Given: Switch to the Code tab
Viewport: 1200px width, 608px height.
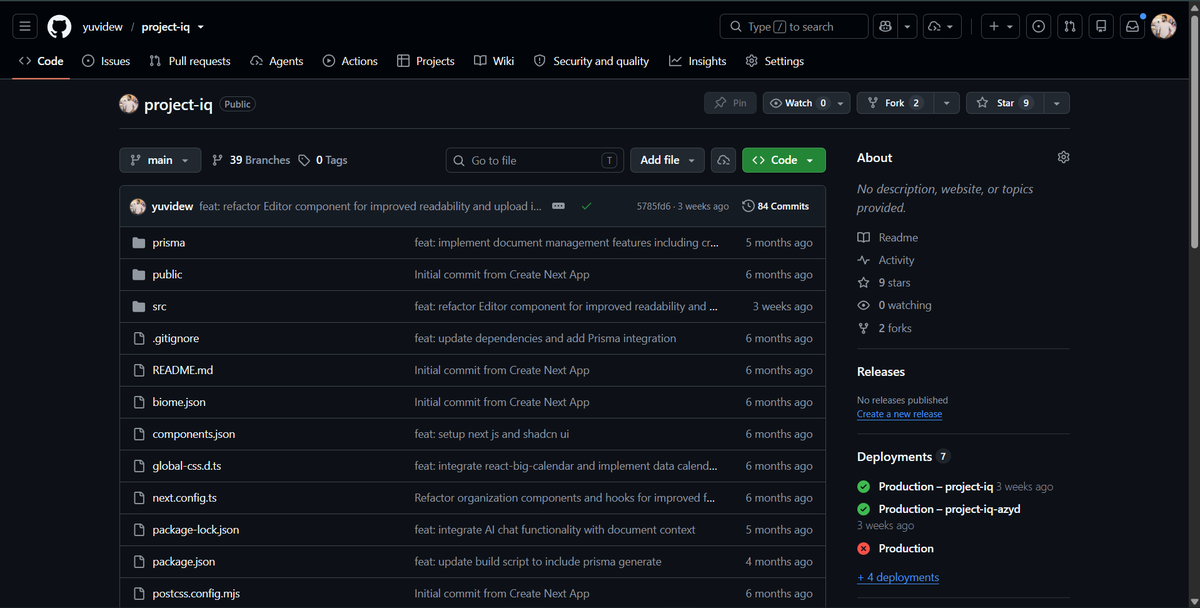Looking at the screenshot, I should 41,61.
